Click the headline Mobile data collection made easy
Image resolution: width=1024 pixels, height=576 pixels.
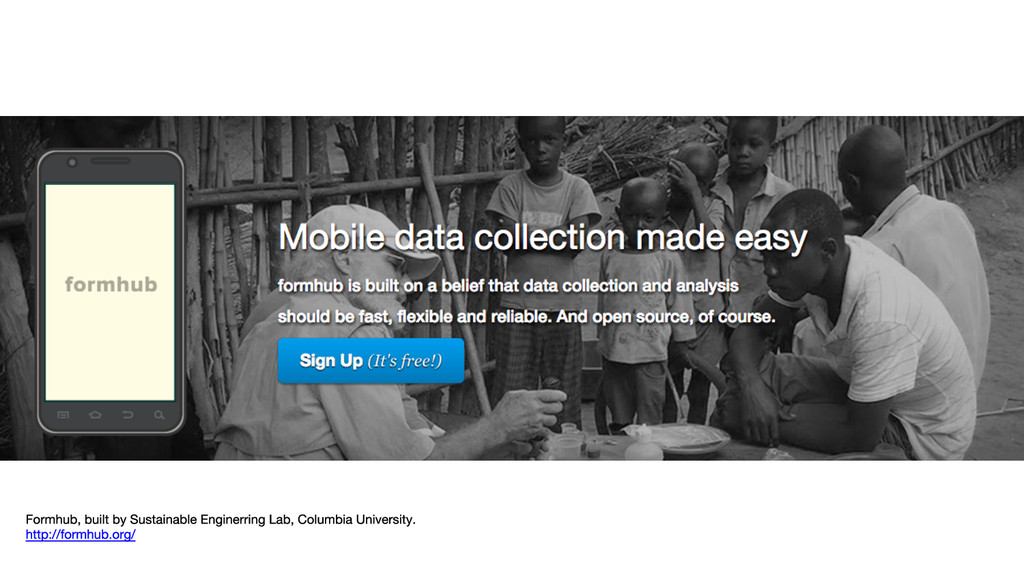543,237
